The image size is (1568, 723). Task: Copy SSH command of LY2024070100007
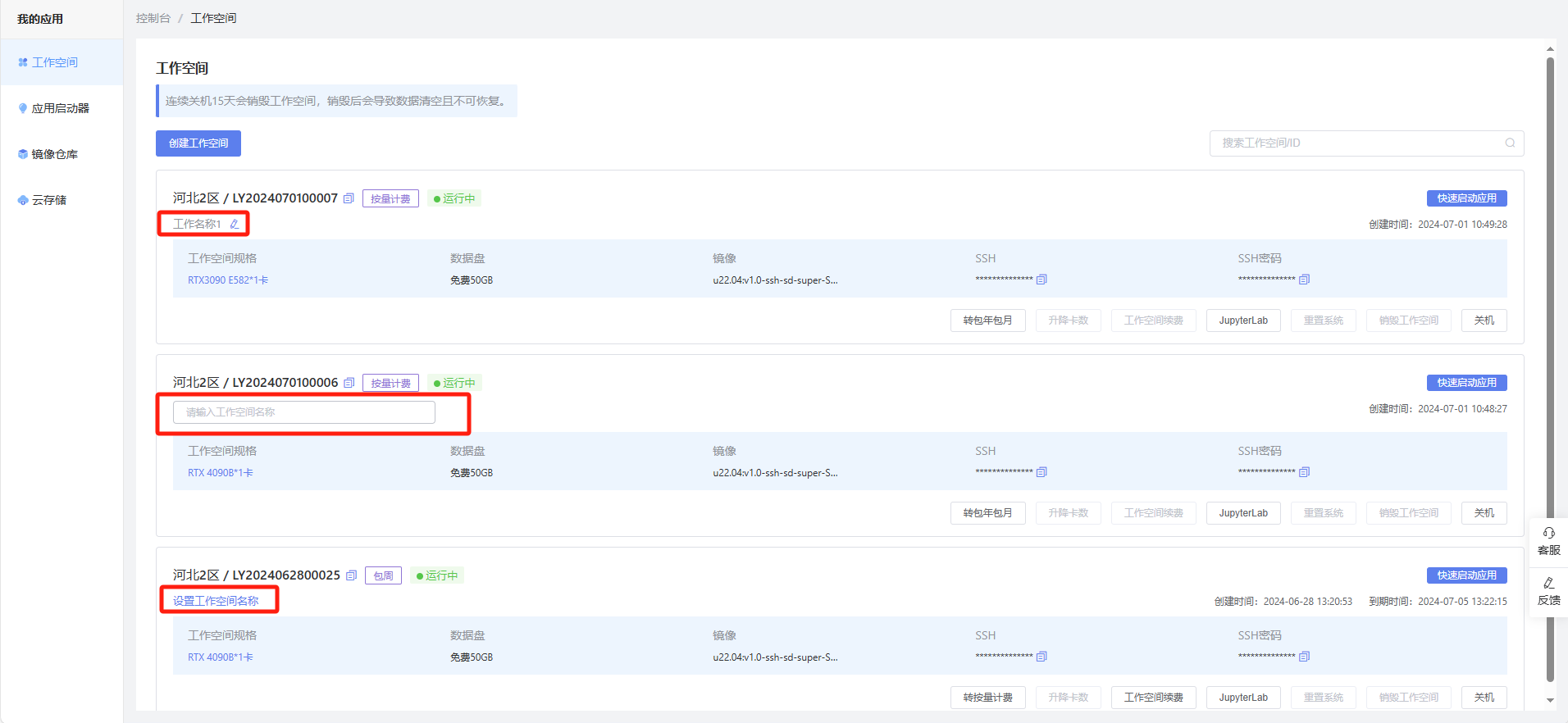pos(1042,280)
